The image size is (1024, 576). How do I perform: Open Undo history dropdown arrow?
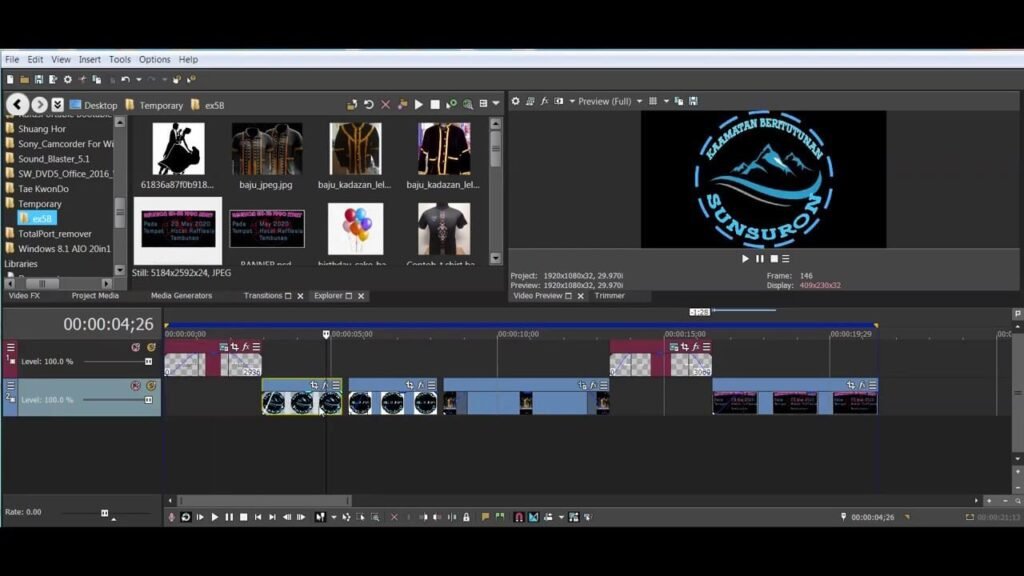[x=138, y=80]
